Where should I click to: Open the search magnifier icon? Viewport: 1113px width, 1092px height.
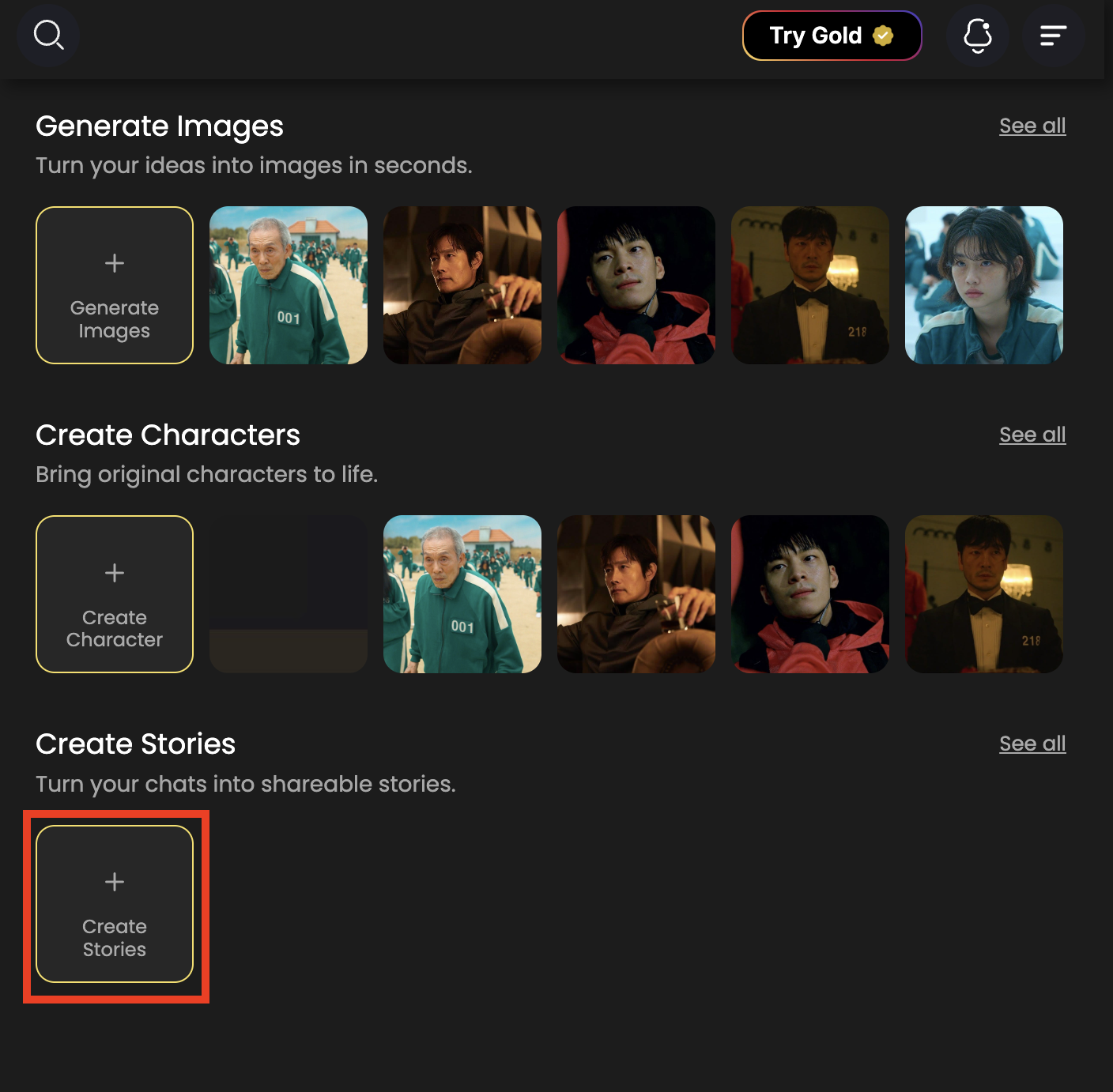[x=48, y=36]
